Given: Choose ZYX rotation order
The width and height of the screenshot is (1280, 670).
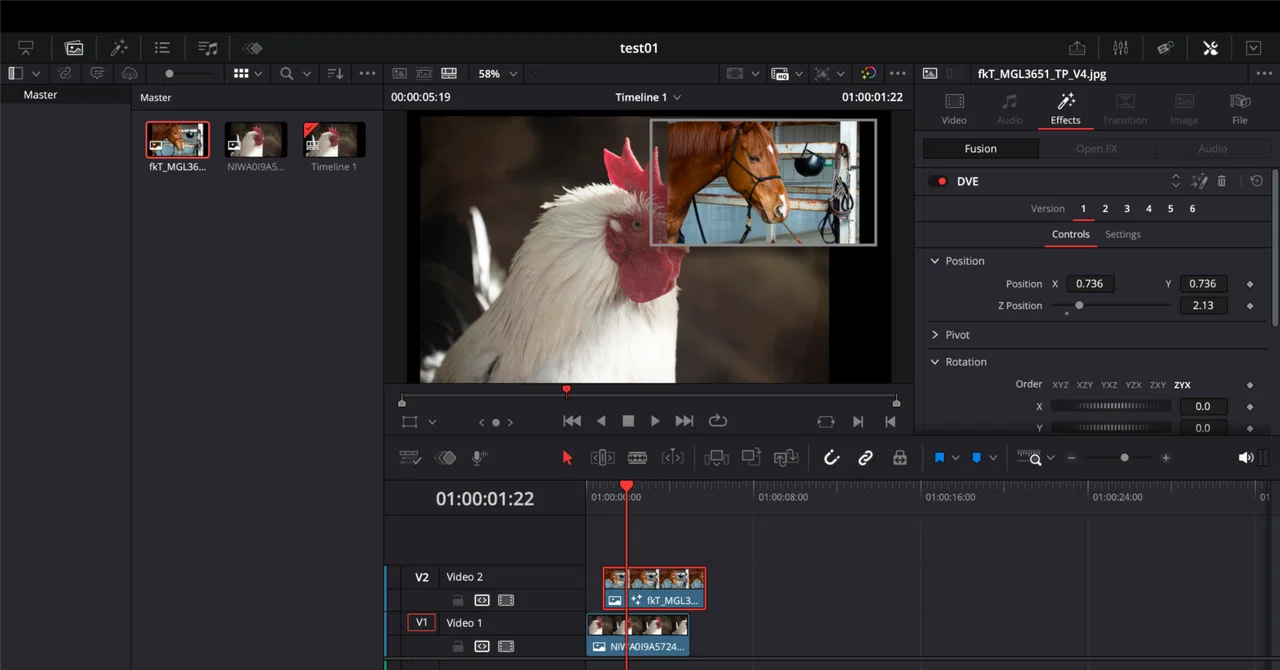Looking at the screenshot, I should [x=1182, y=385].
